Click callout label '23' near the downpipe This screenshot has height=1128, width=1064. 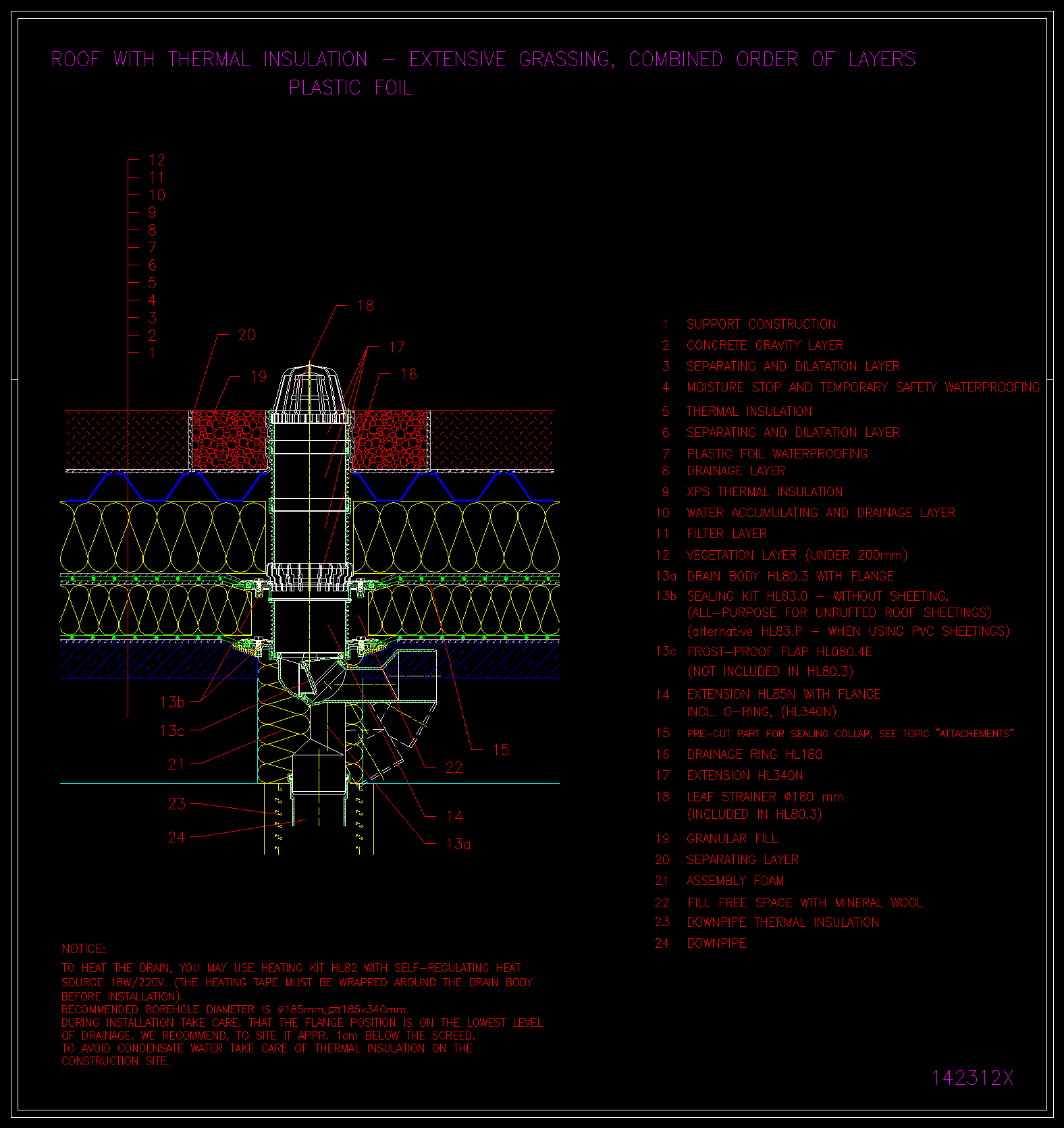(x=177, y=805)
